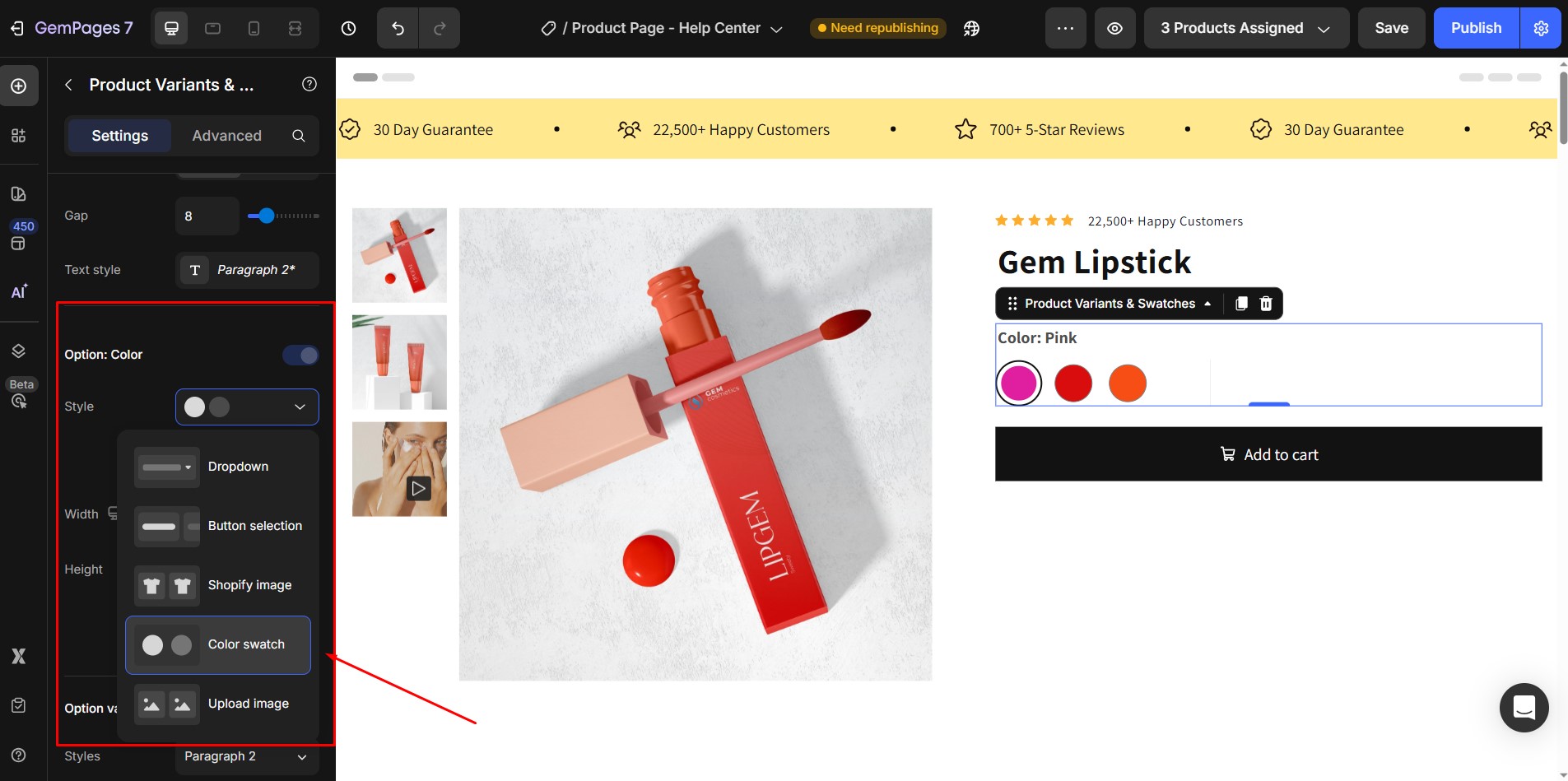Delete the Product Variants & Swatches element
Viewport: 1568px width, 781px height.
tap(1265, 304)
